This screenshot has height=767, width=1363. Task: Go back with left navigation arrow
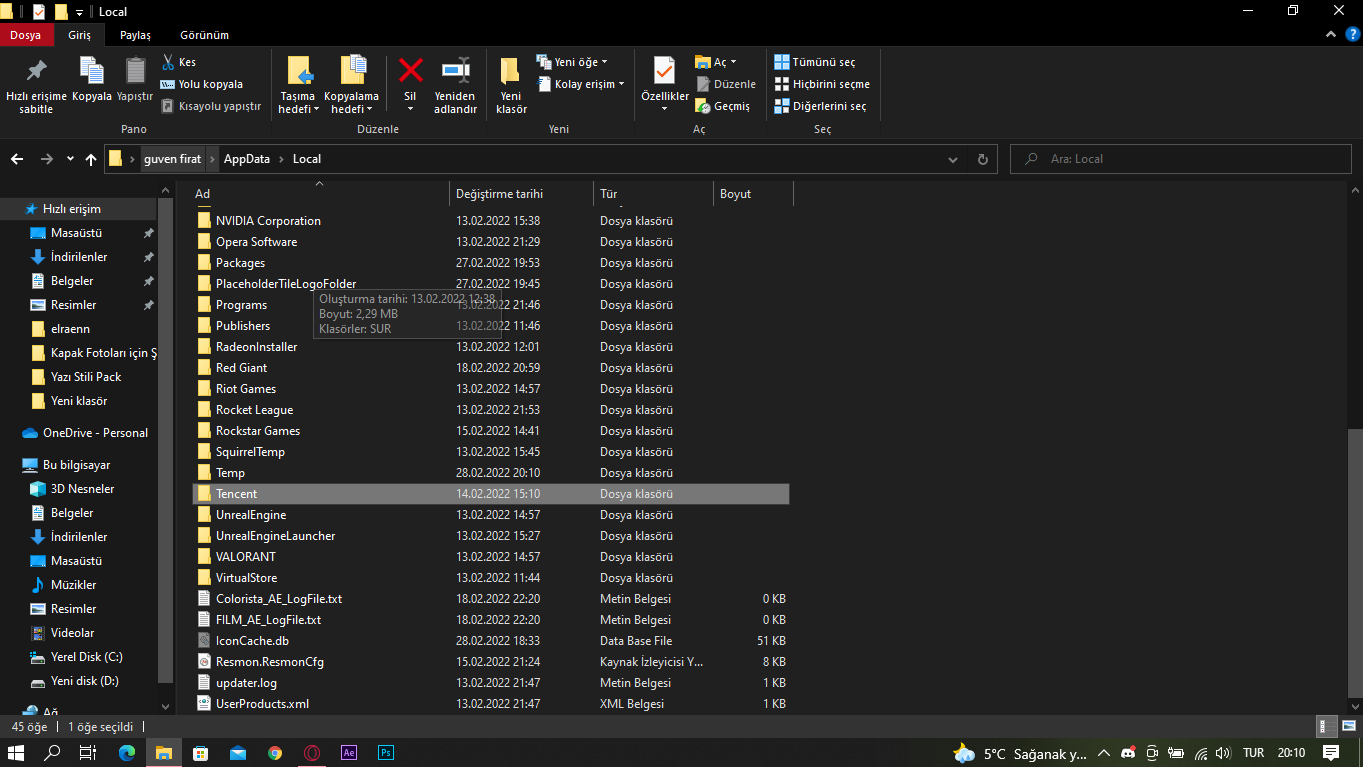click(17, 159)
